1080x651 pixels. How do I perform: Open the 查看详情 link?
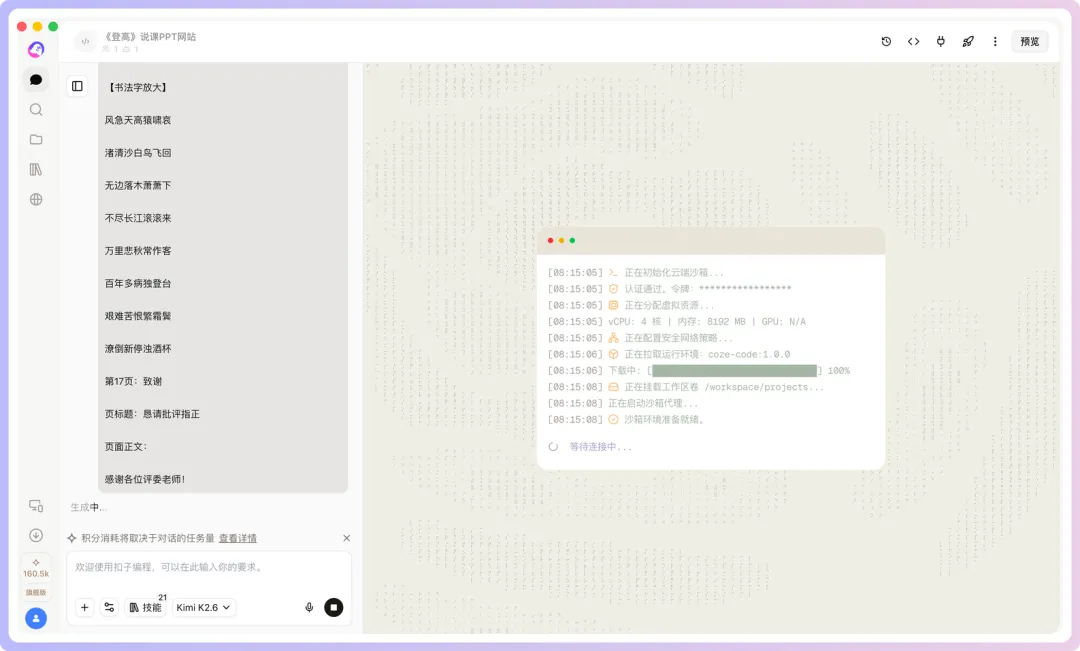(238, 538)
